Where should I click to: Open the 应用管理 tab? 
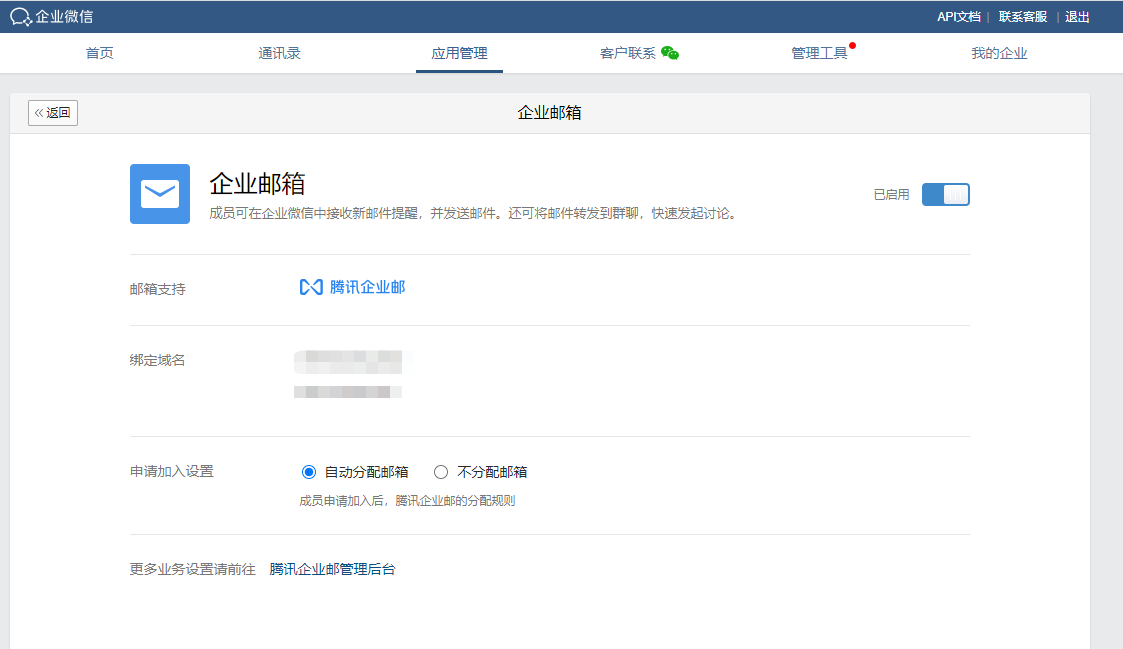(x=459, y=53)
